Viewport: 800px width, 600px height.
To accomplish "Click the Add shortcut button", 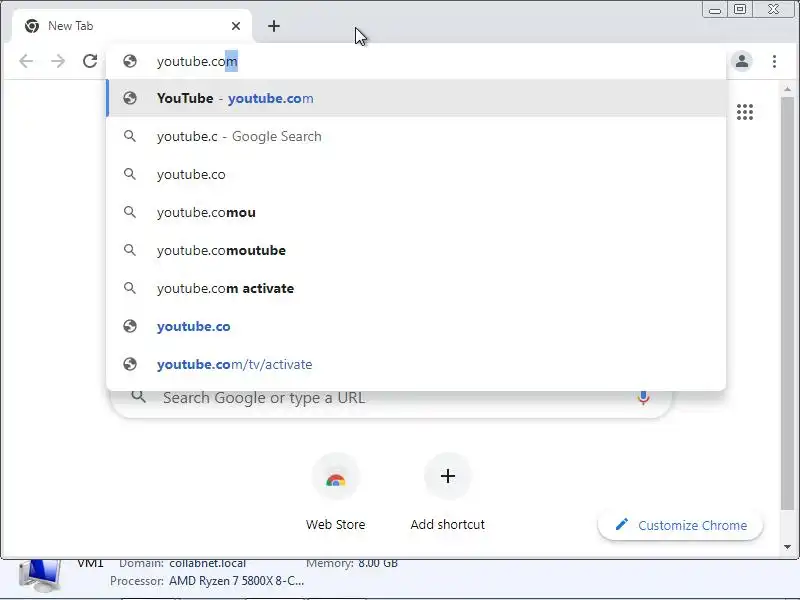I will 447,493.
